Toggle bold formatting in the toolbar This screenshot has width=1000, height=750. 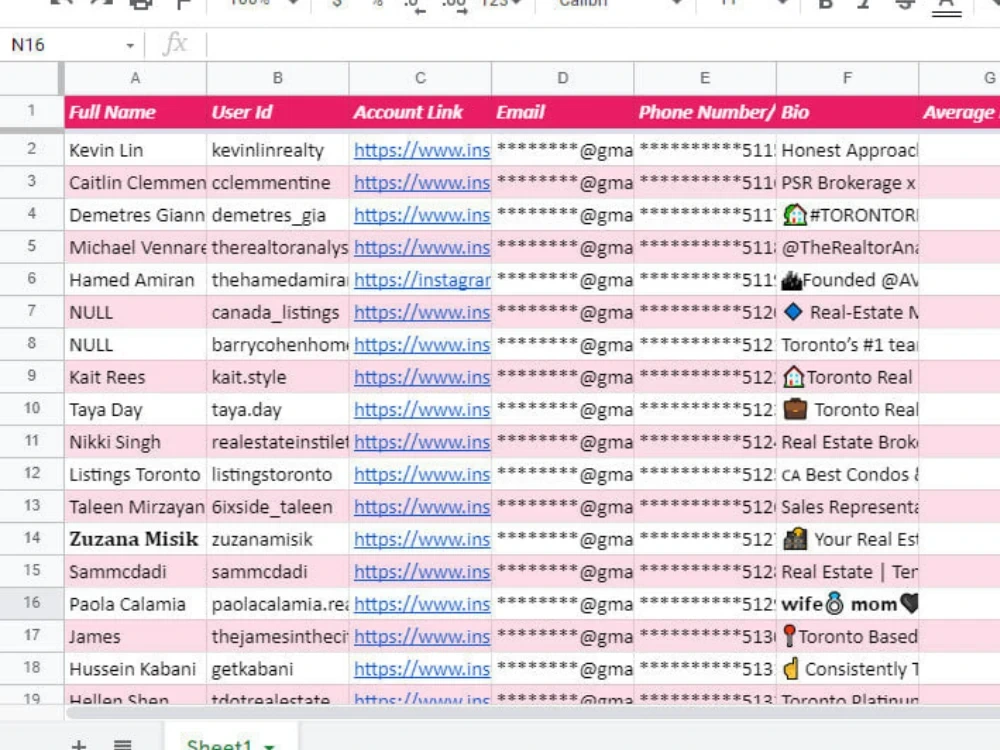[826, 3]
